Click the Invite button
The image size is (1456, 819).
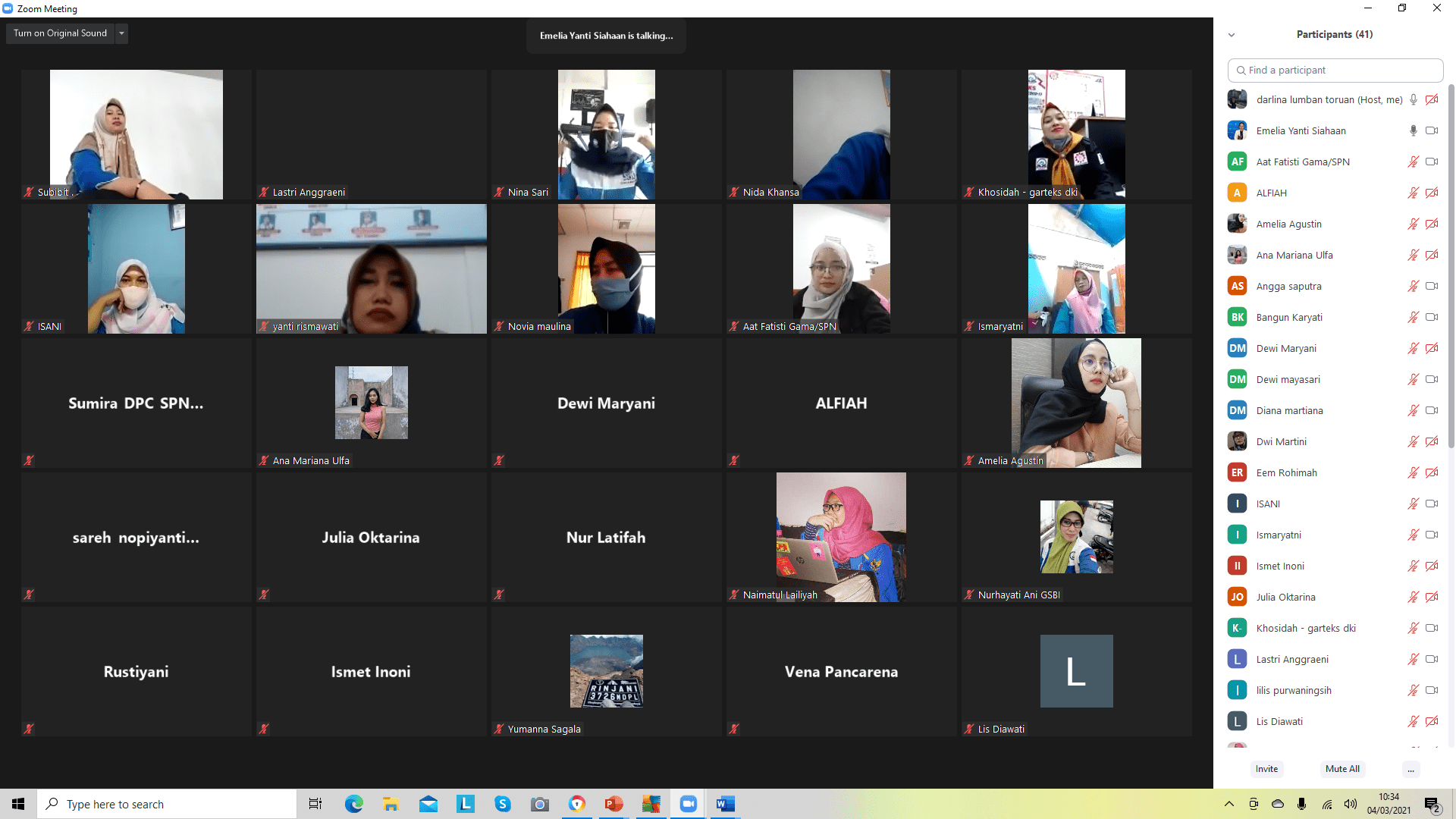pyautogui.click(x=1266, y=769)
